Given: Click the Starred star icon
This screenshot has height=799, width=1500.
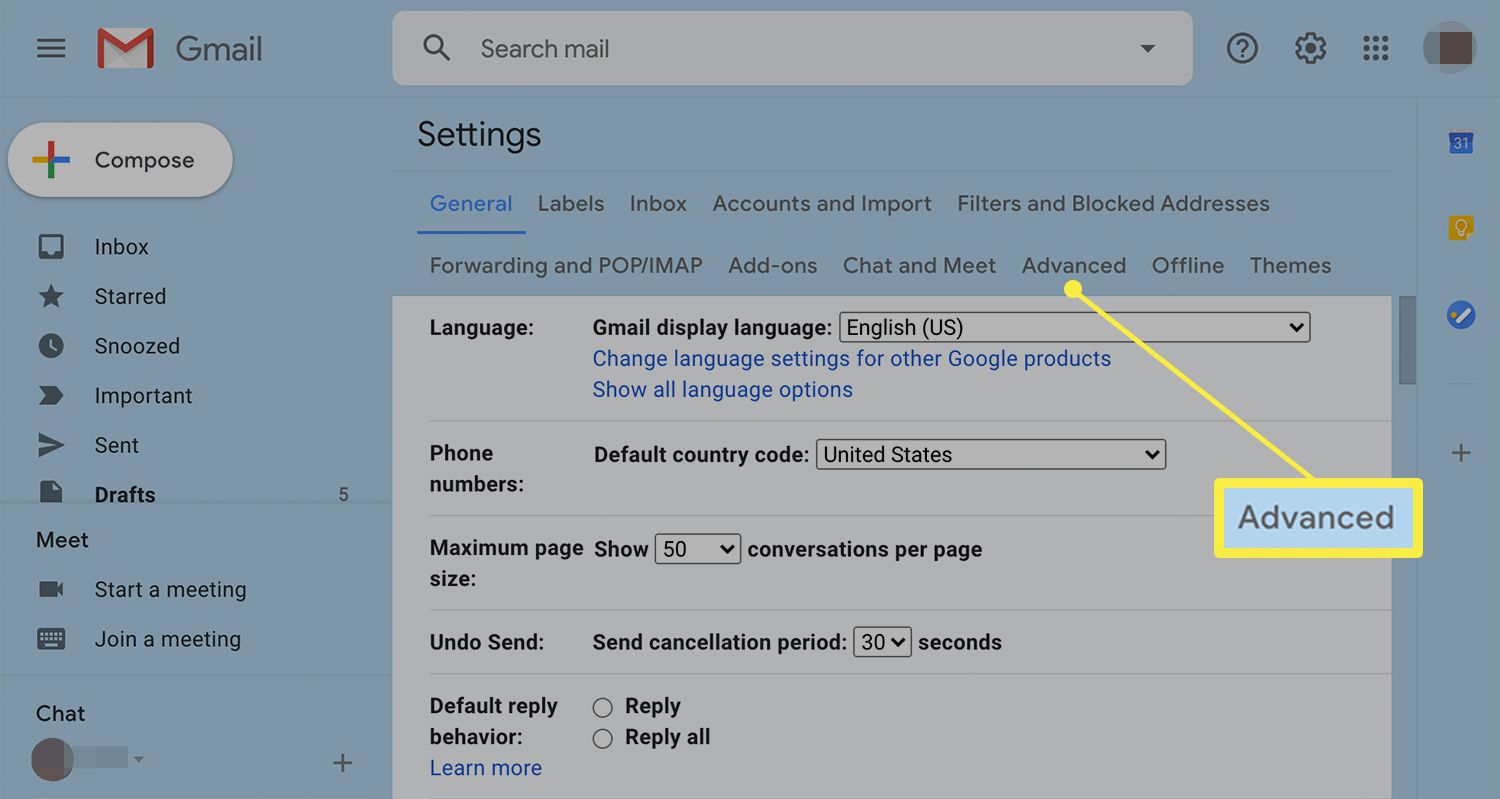Looking at the screenshot, I should pyautogui.click(x=51, y=296).
